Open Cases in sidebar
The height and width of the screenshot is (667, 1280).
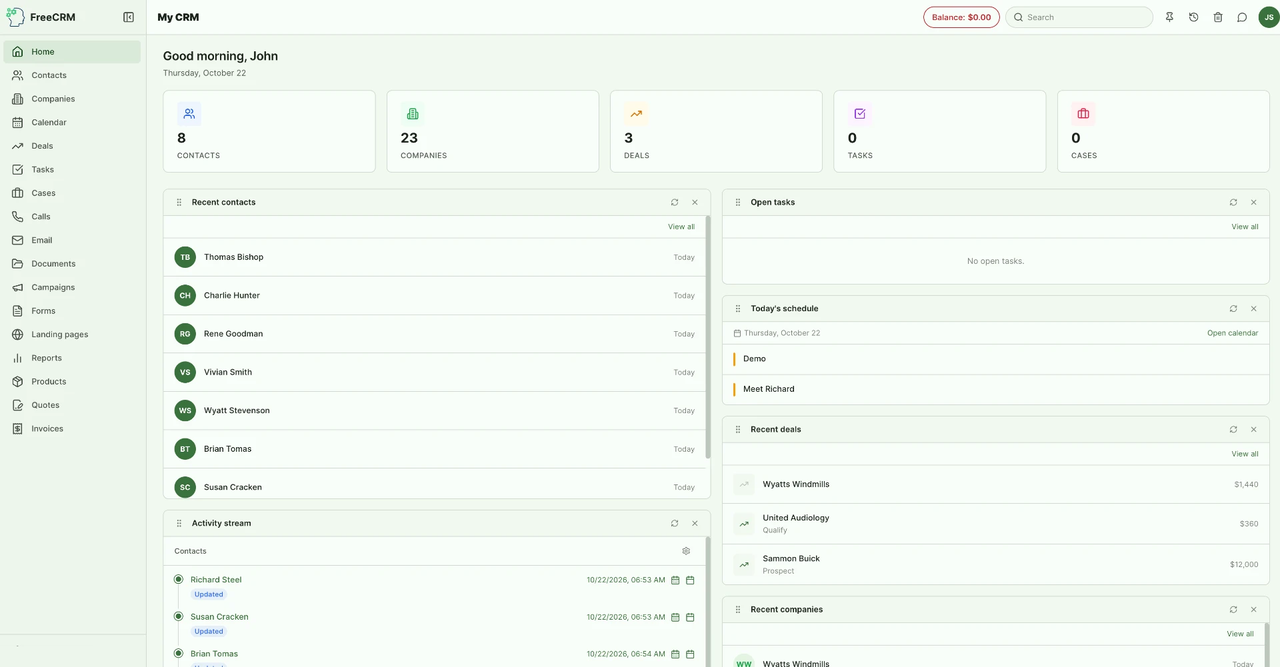coord(72,193)
